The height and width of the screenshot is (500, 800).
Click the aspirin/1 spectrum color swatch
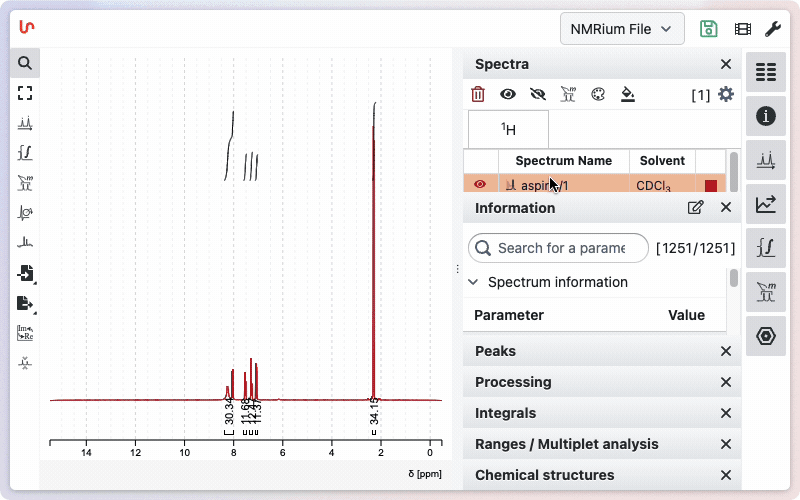click(x=711, y=186)
